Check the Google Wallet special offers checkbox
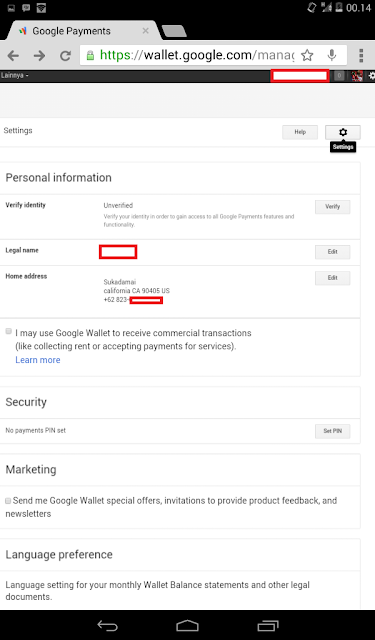 (x=8, y=500)
